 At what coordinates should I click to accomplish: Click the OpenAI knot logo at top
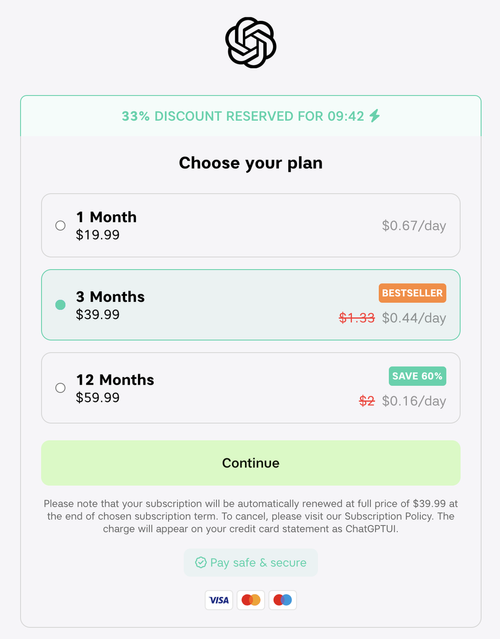[251, 42]
